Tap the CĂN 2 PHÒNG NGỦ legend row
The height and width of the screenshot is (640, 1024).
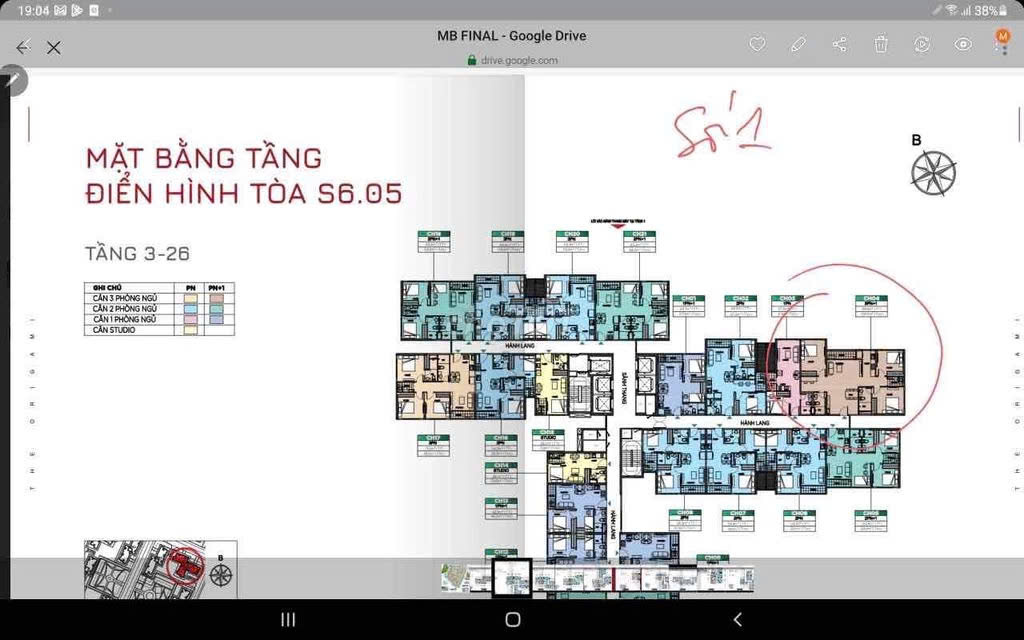tap(159, 308)
